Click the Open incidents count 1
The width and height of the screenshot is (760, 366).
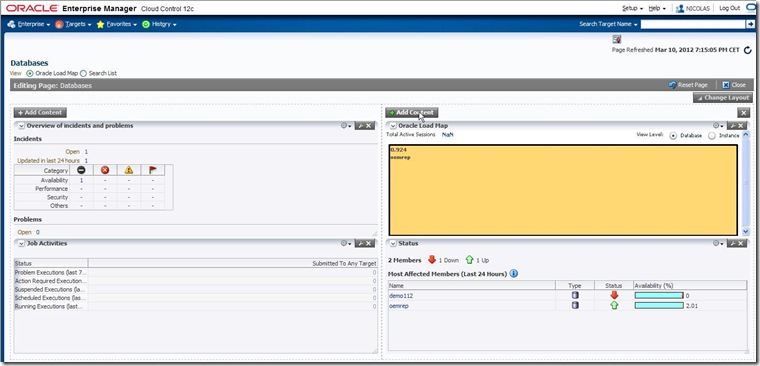click(86, 152)
